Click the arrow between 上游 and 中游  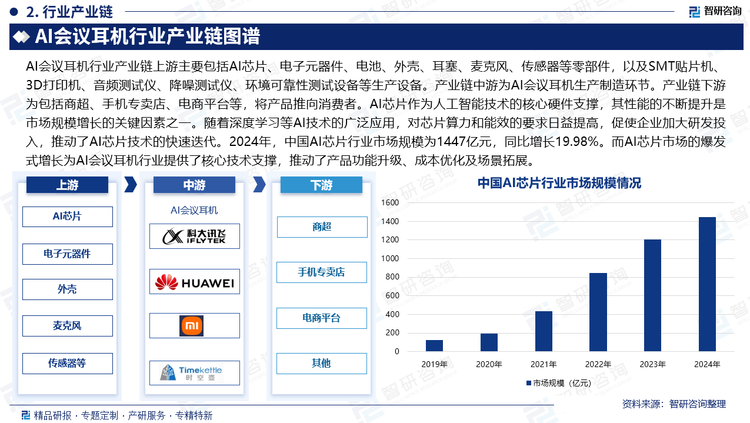click(x=131, y=185)
